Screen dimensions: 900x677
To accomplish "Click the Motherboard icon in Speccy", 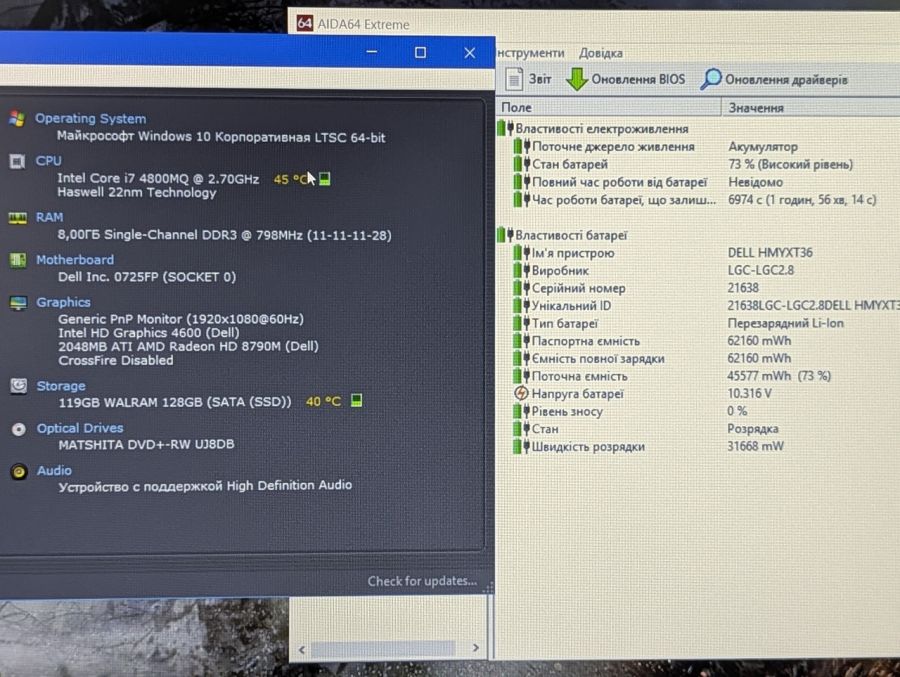I will coord(18,260).
